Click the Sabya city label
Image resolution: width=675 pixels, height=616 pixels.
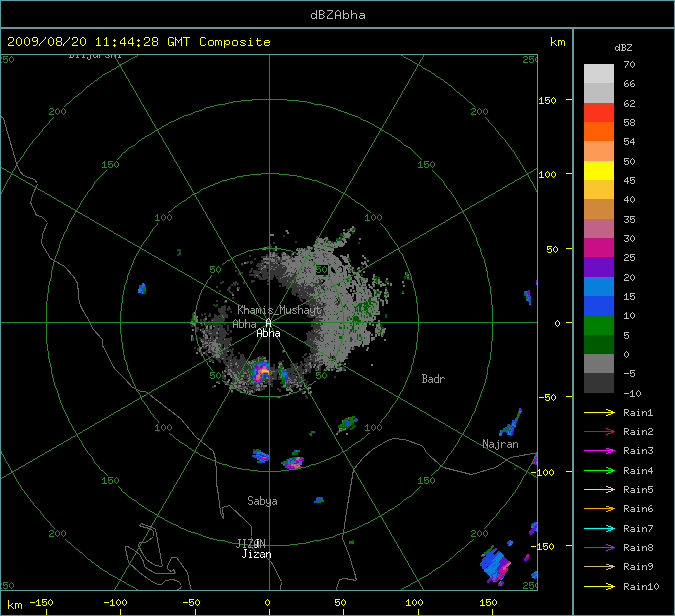262,501
